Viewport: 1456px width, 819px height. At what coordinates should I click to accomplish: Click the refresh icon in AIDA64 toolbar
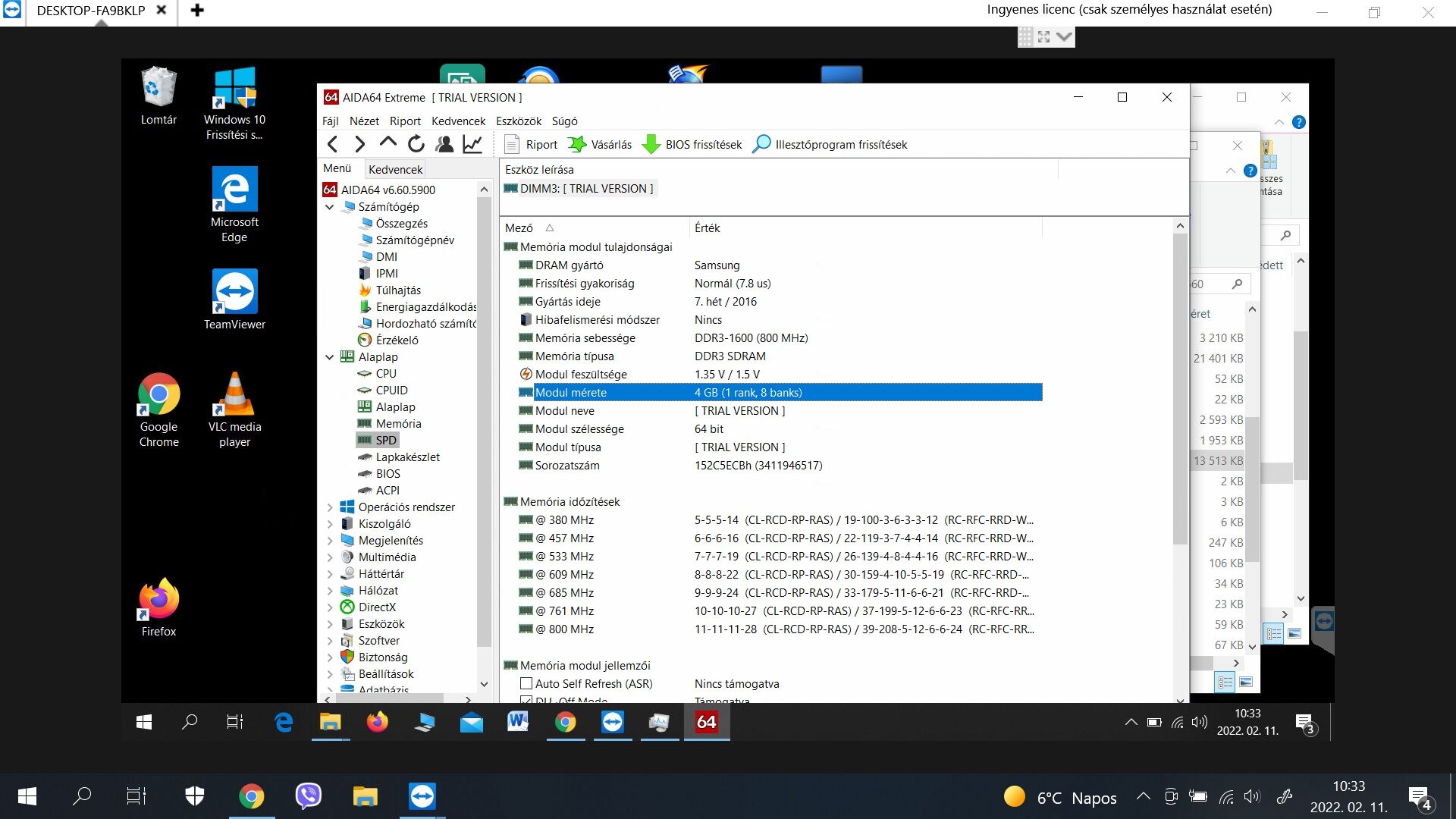point(416,144)
